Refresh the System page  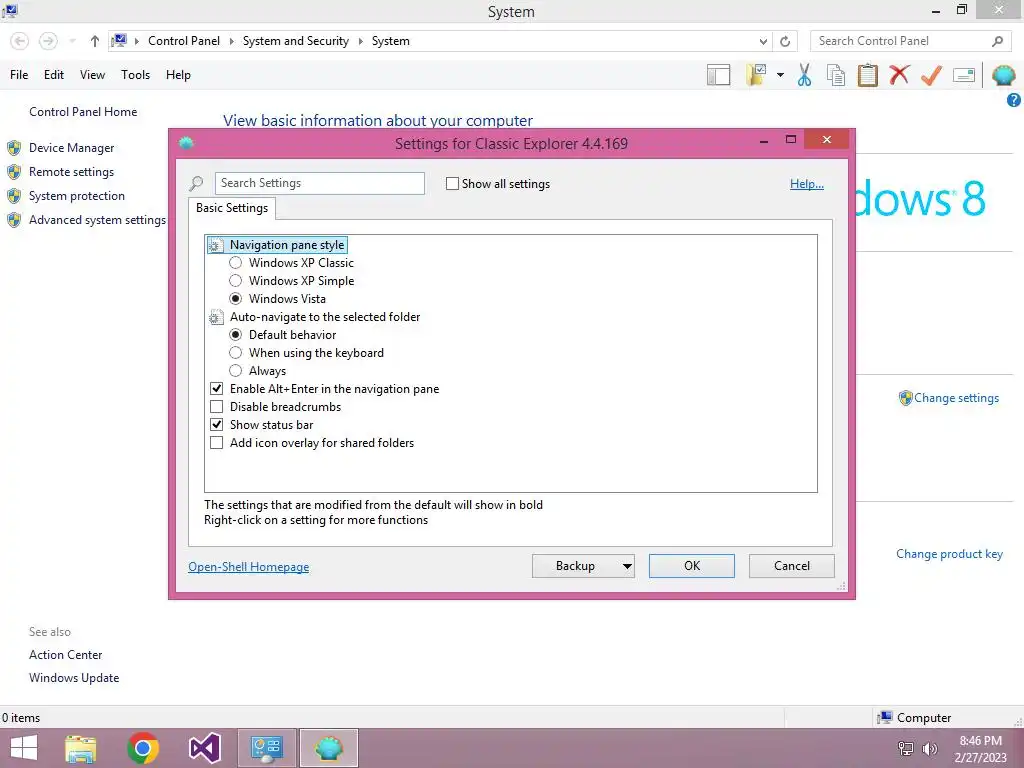(785, 41)
